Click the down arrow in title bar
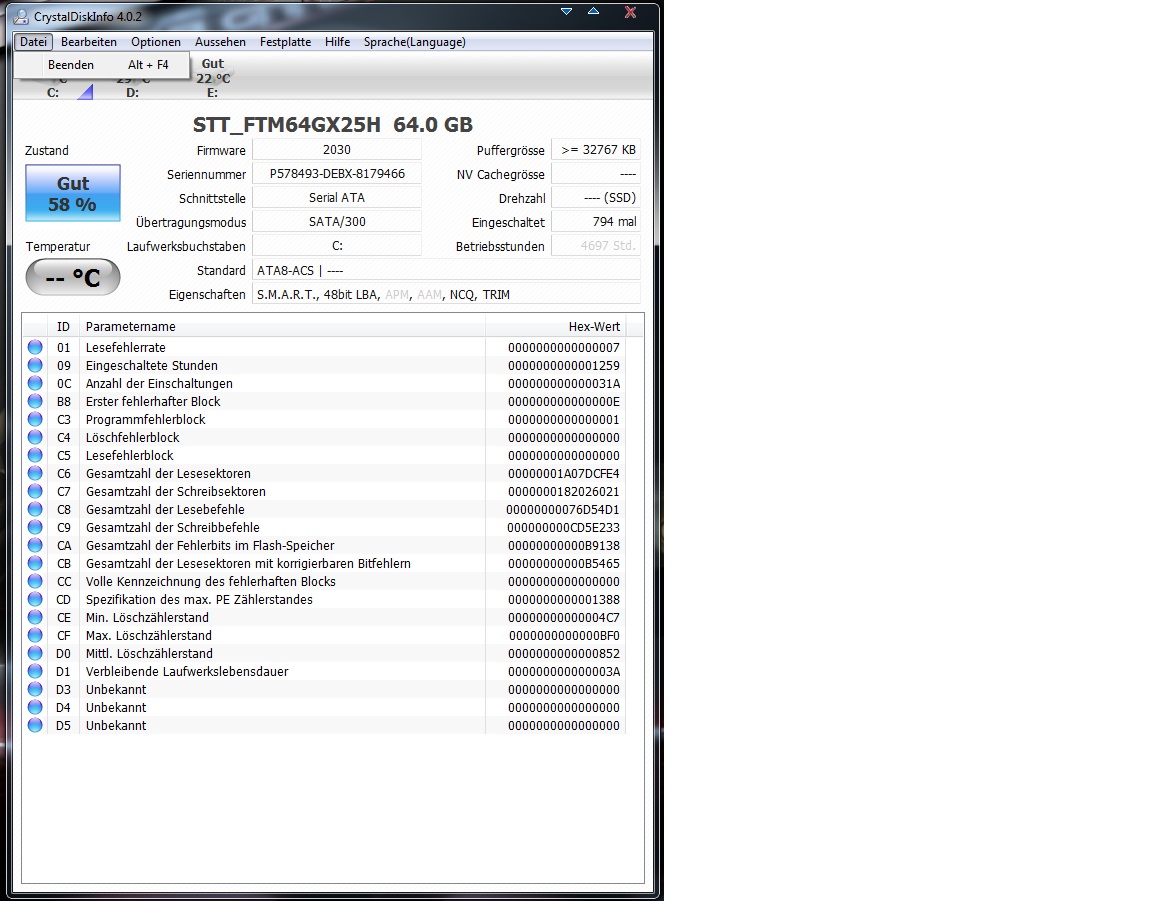This screenshot has width=1152, height=901. [x=566, y=11]
